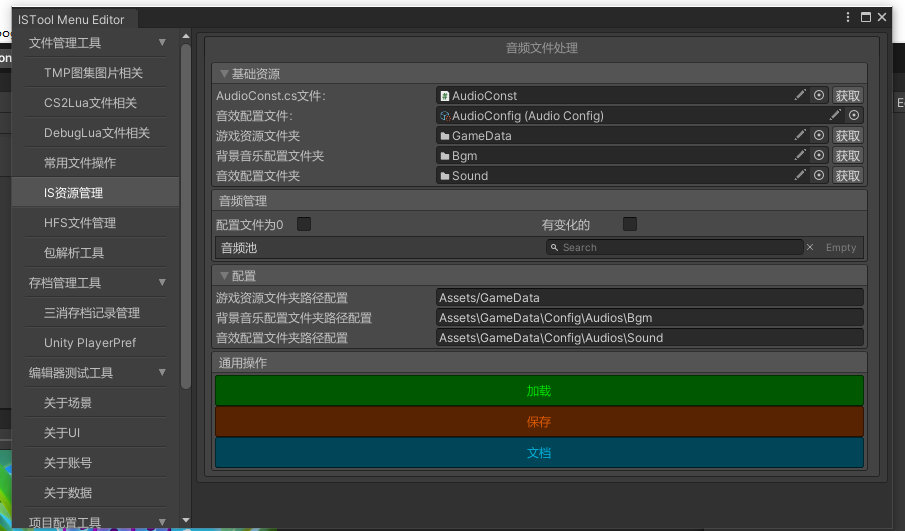Click pencil edit icon in AudioConst row
The height and width of the screenshot is (531, 905).
click(x=800, y=95)
